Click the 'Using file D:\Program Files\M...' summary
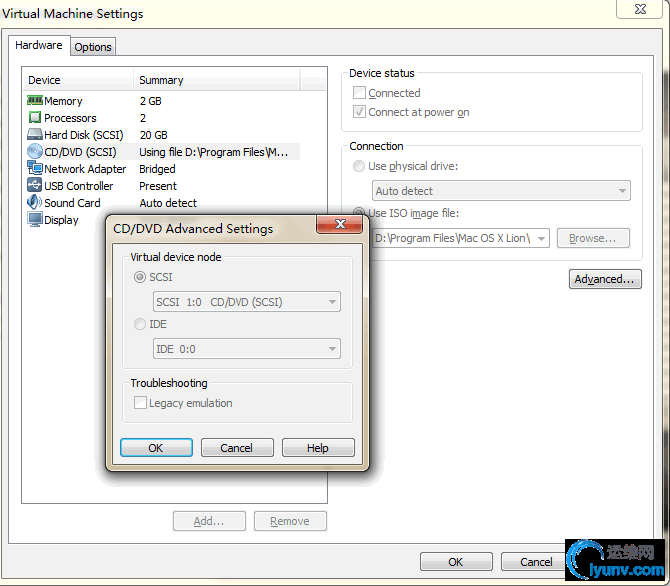 (x=214, y=152)
